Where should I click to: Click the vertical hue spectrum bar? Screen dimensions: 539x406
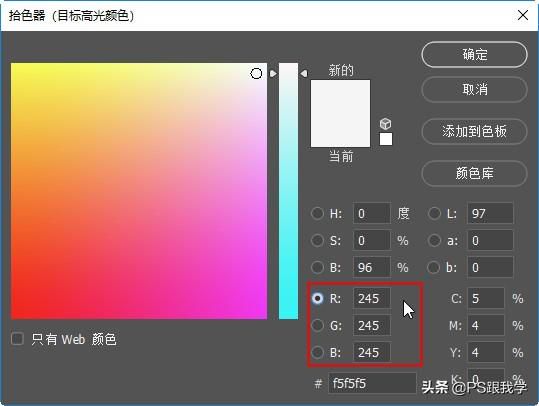click(288, 191)
